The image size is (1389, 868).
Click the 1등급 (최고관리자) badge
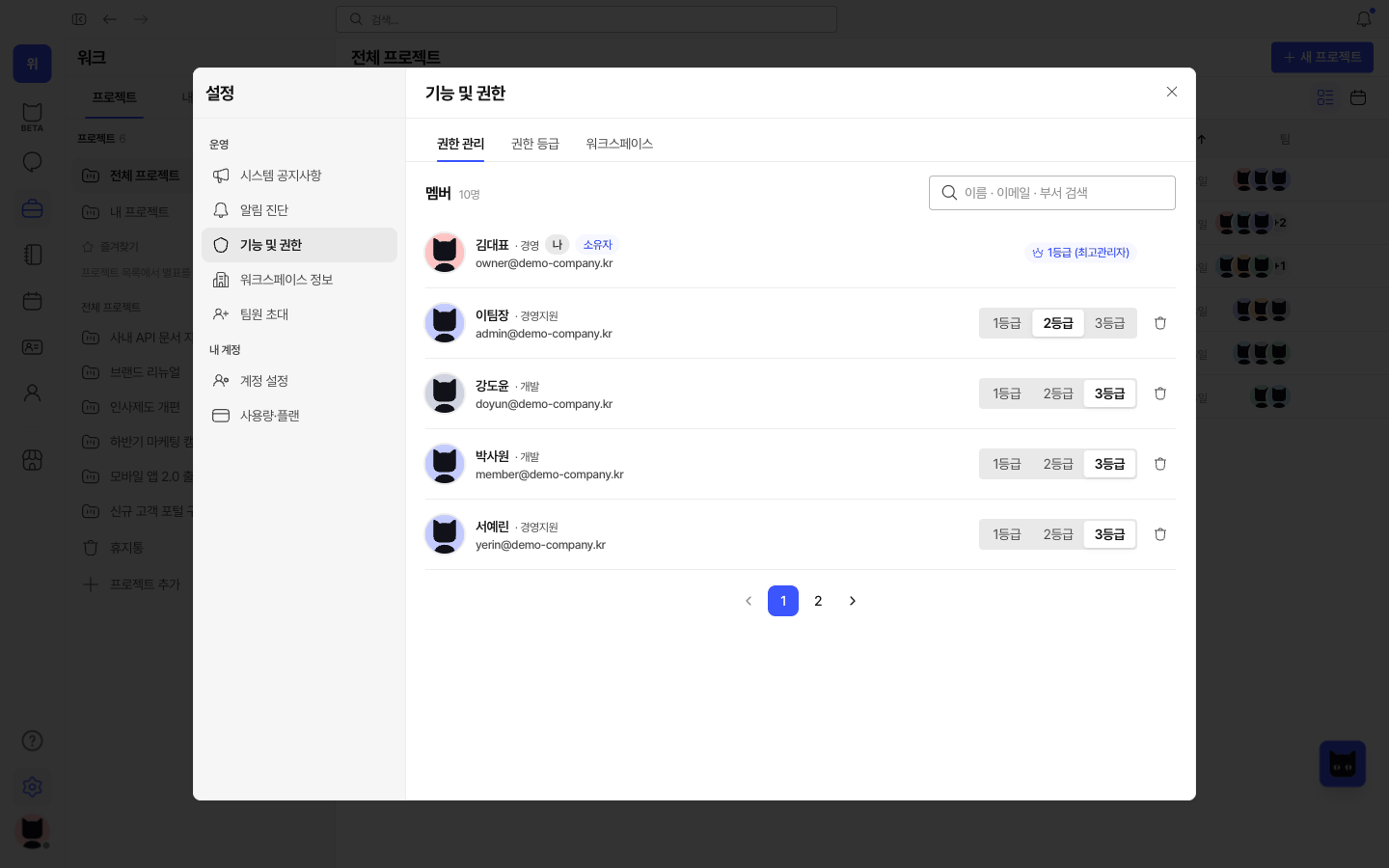pyautogui.click(x=1080, y=253)
